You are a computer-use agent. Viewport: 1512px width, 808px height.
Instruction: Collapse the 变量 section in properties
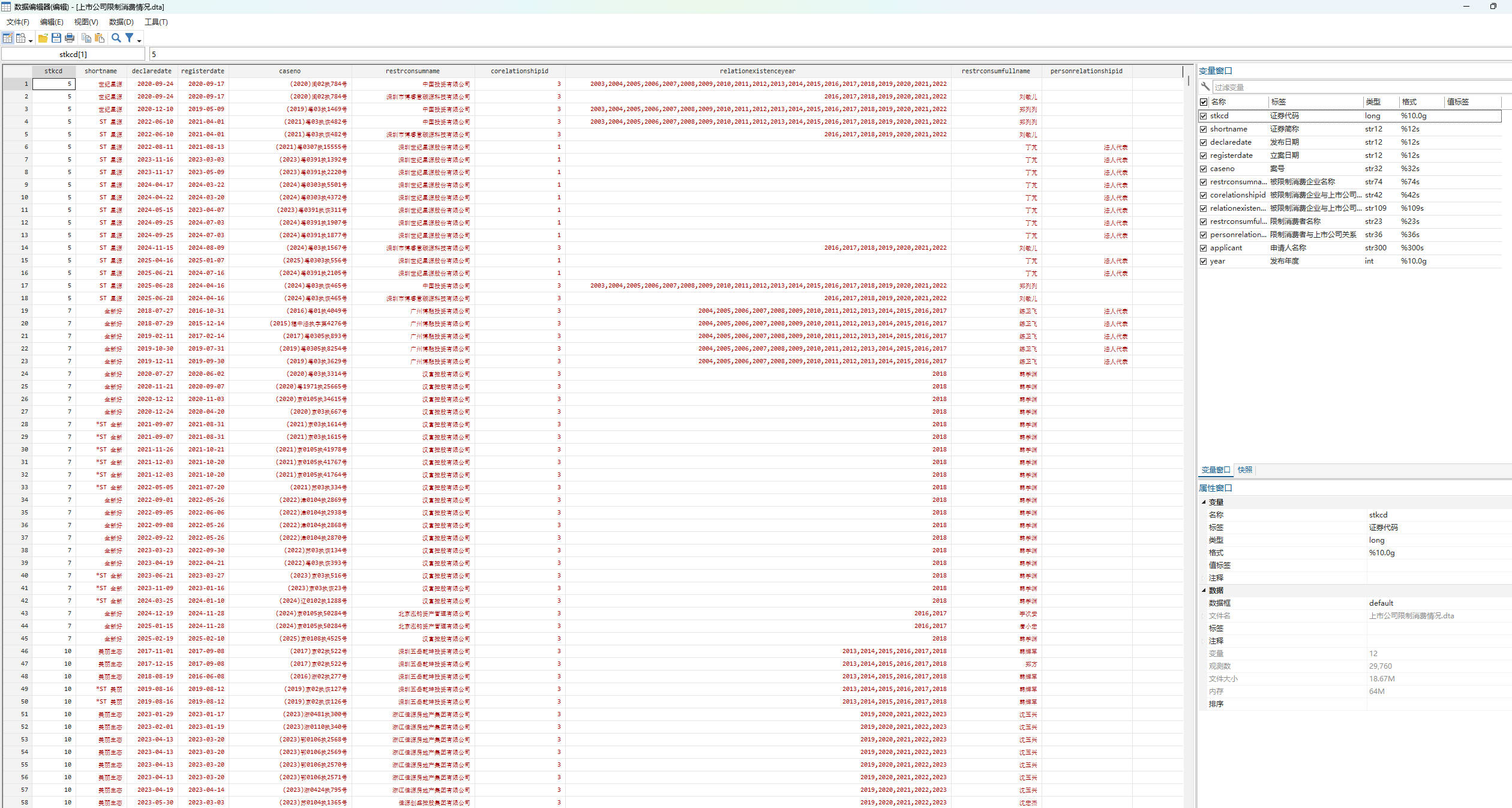coord(1204,502)
